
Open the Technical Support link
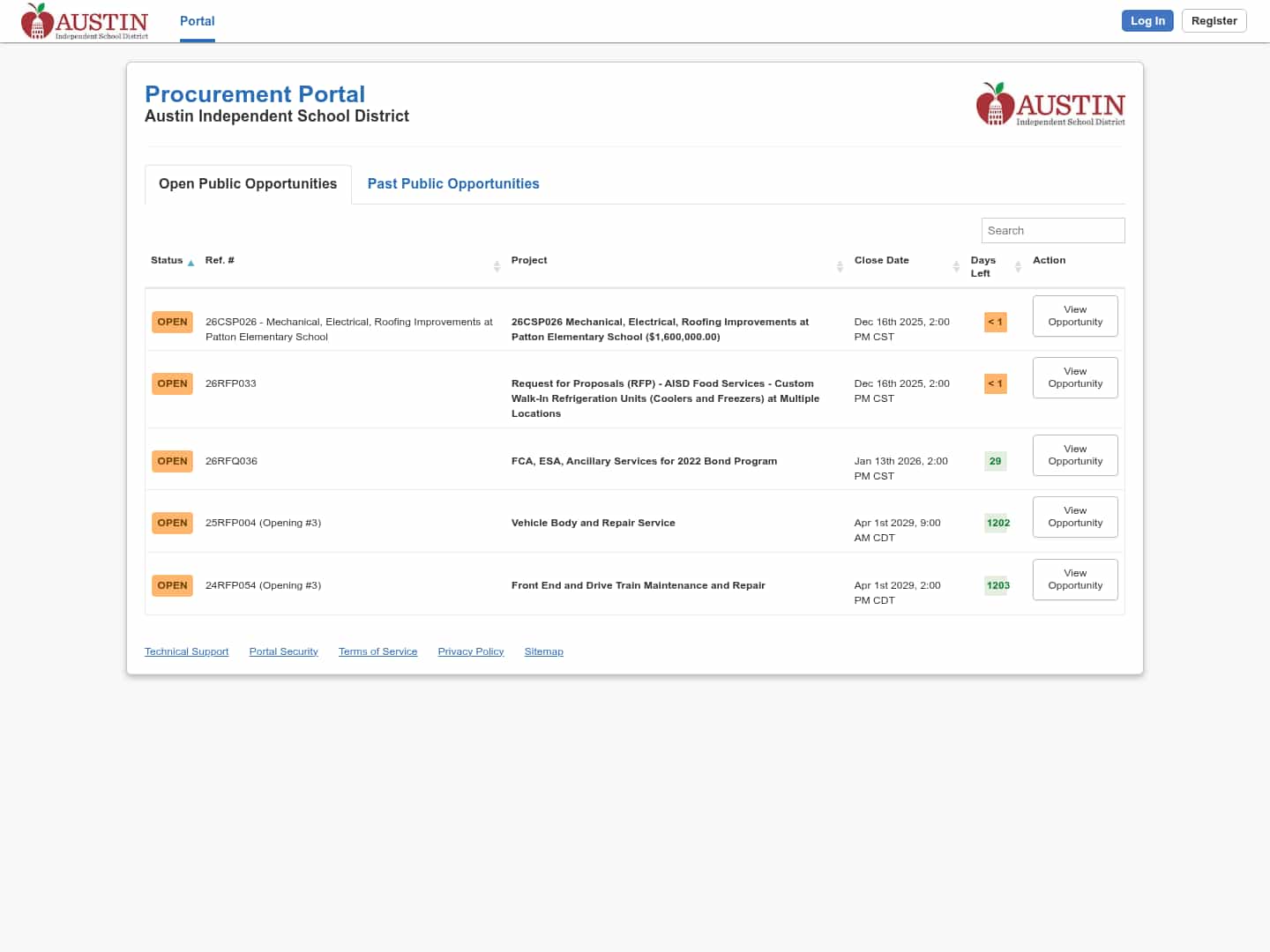pos(186,651)
